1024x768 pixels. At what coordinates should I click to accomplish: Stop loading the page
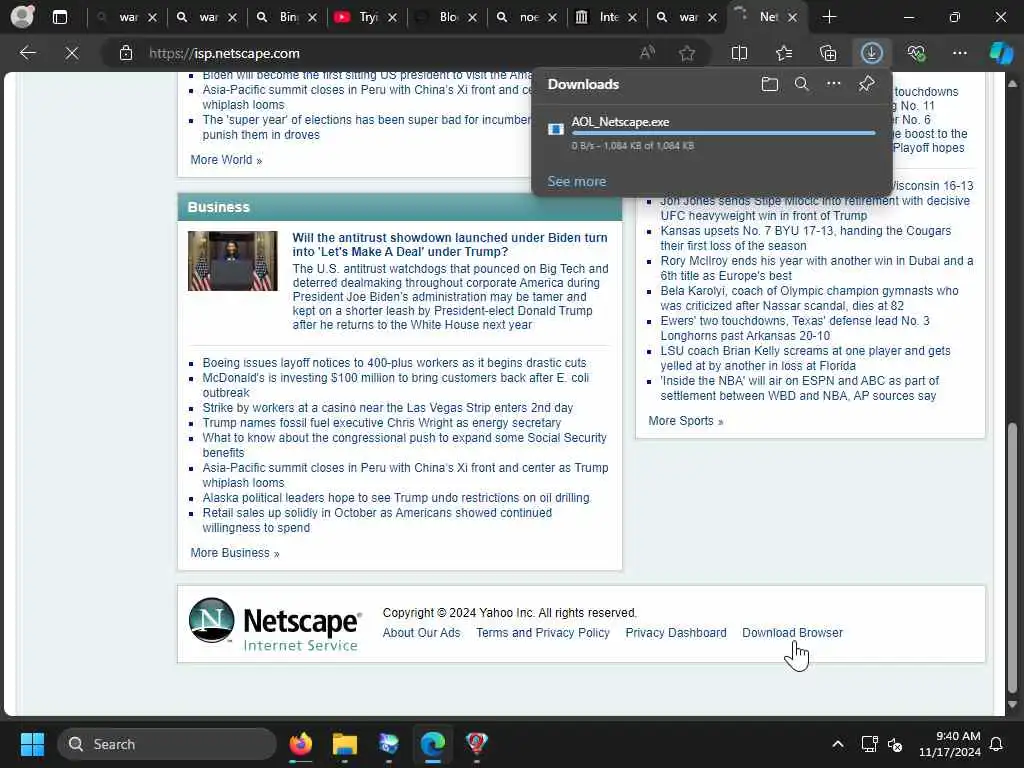pos(72,53)
